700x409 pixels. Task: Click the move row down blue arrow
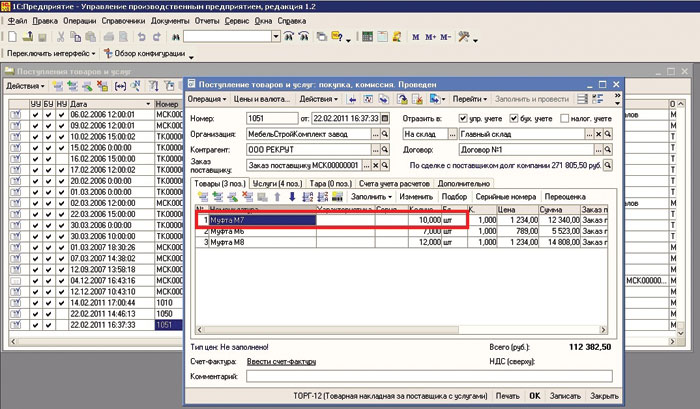292,197
